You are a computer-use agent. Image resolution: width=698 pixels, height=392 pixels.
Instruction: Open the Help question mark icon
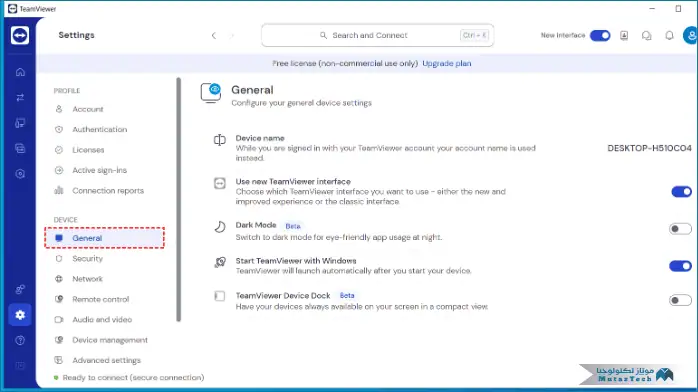(x=20, y=340)
